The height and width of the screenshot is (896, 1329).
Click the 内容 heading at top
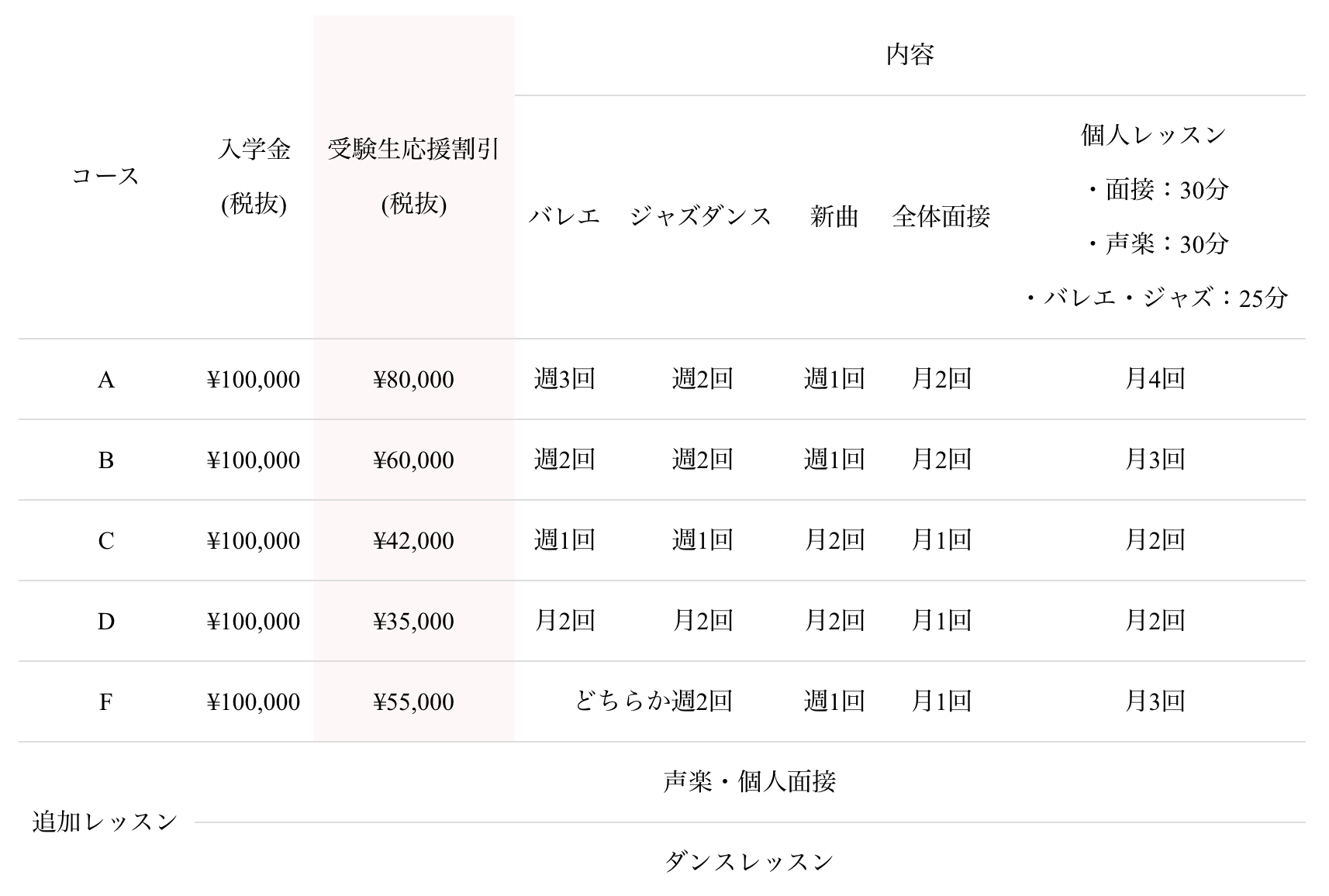click(910, 55)
